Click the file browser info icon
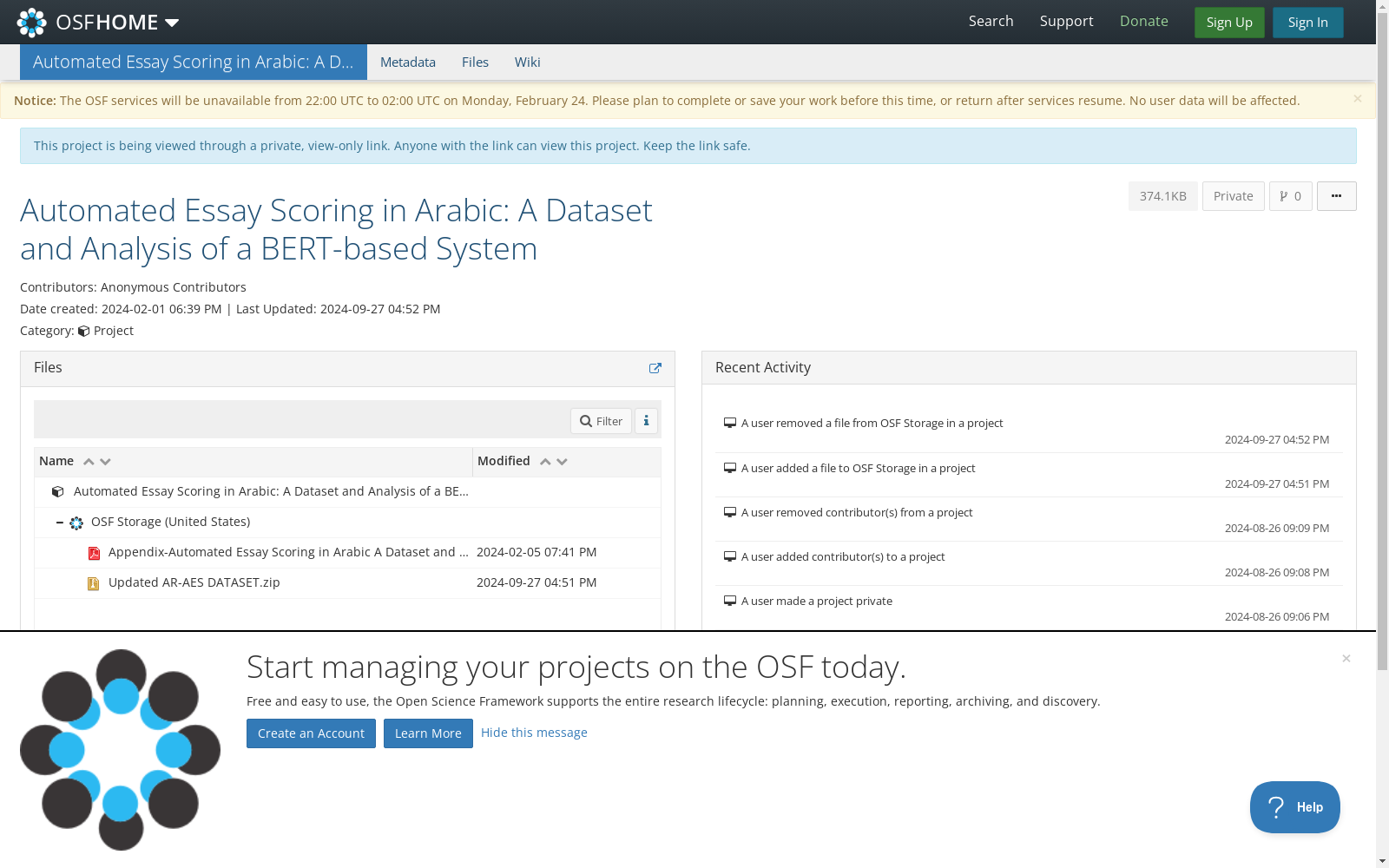Viewport: 1389px width, 868px height. [646, 421]
